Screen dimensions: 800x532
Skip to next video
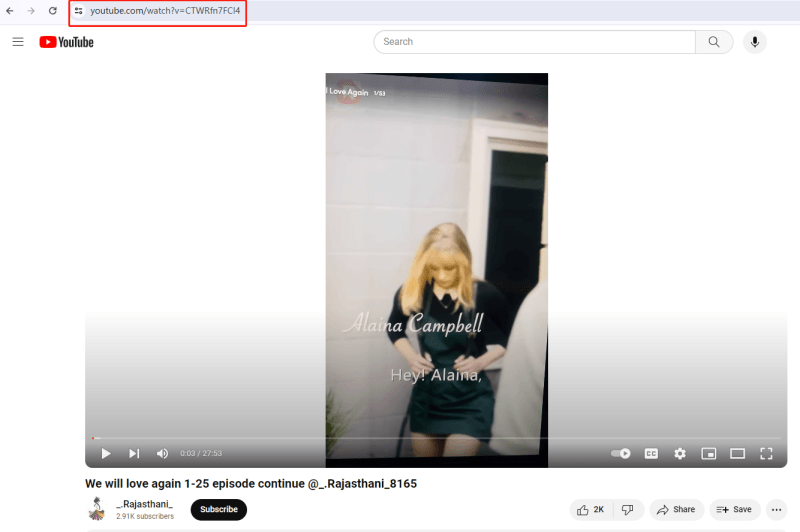134,453
